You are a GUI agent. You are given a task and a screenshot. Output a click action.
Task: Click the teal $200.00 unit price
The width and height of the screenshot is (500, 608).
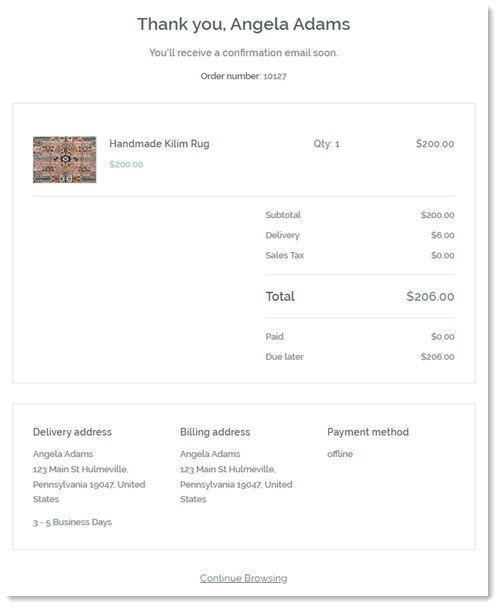[x=126, y=164]
